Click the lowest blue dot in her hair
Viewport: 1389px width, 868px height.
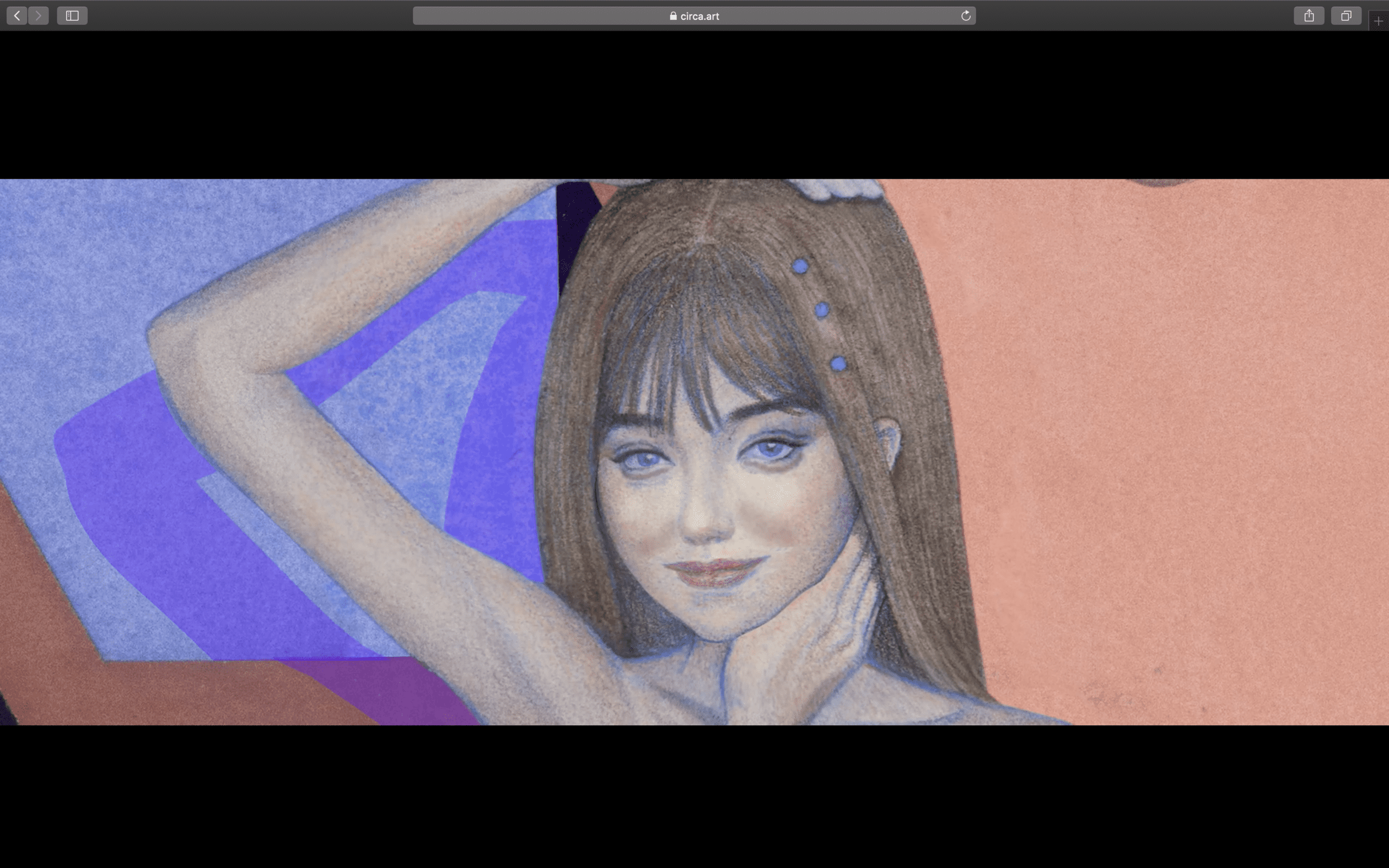(838, 363)
